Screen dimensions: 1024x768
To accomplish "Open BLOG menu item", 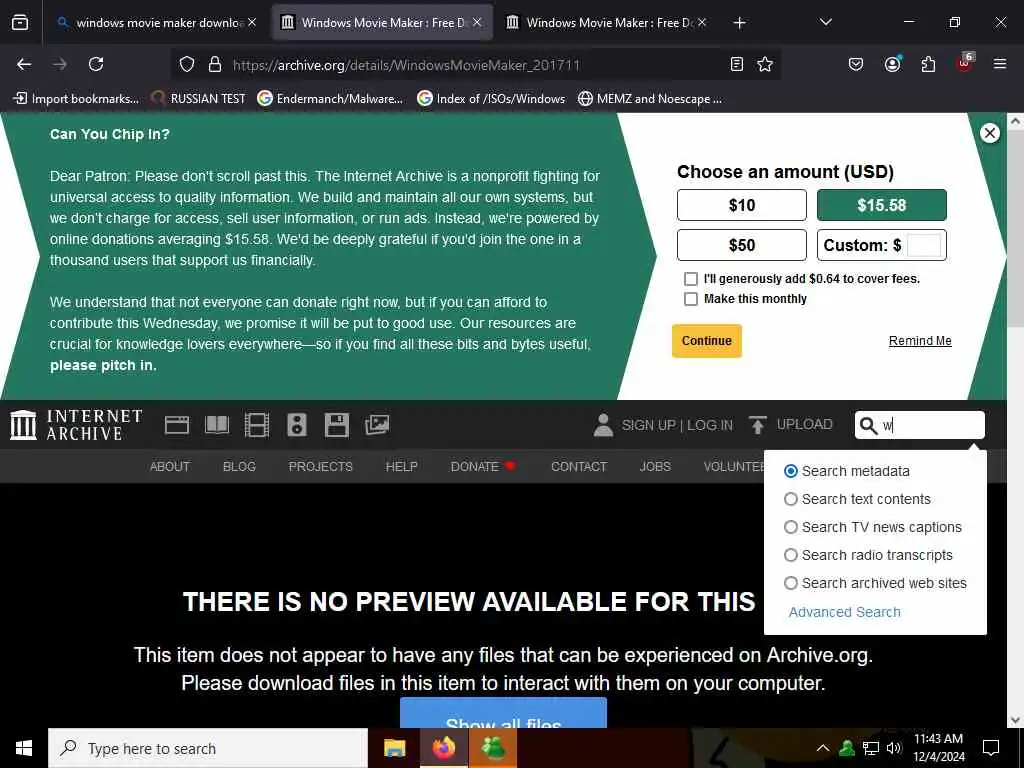I will (x=239, y=467).
